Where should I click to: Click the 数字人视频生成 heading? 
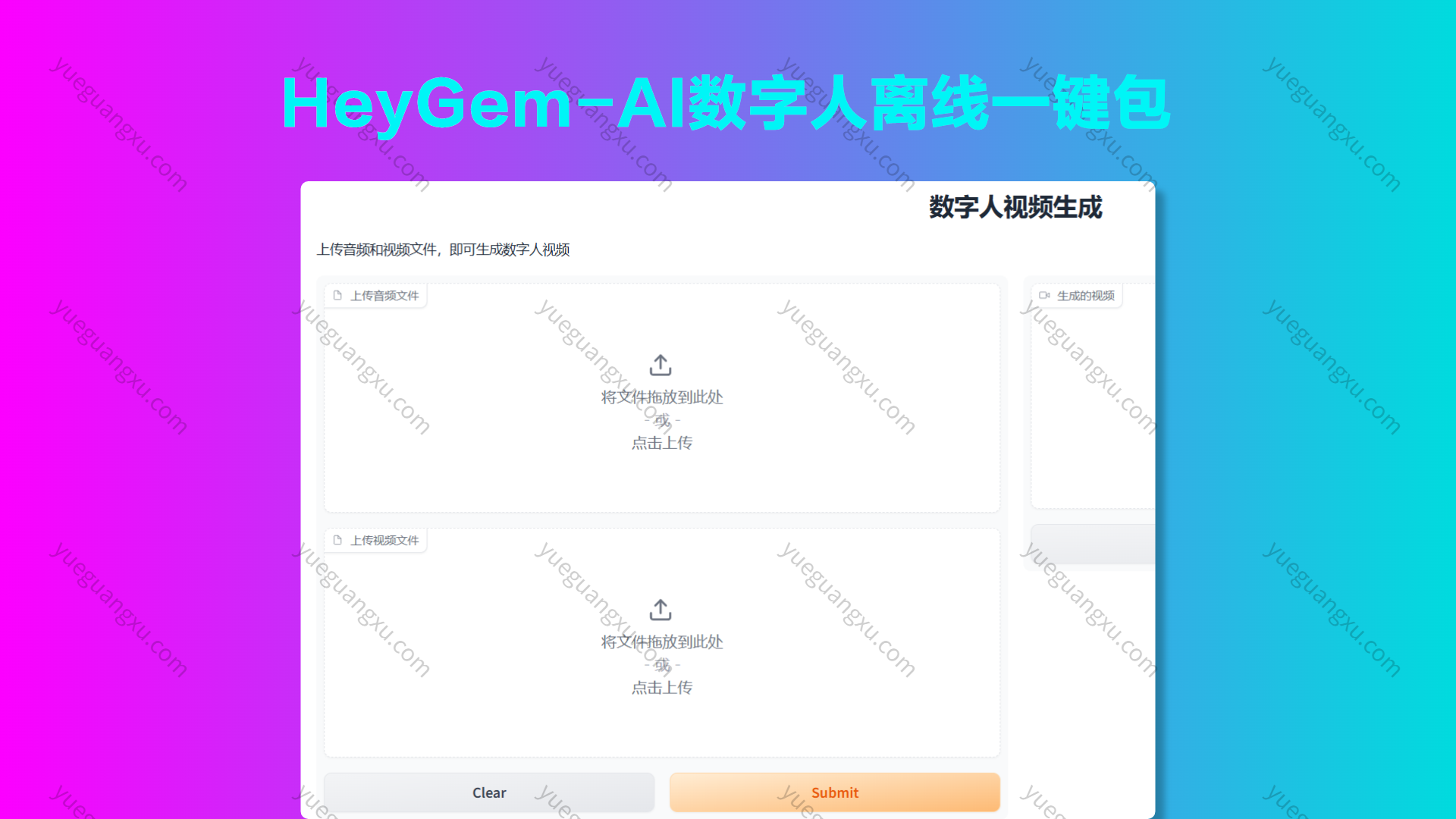pos(1015,207)
